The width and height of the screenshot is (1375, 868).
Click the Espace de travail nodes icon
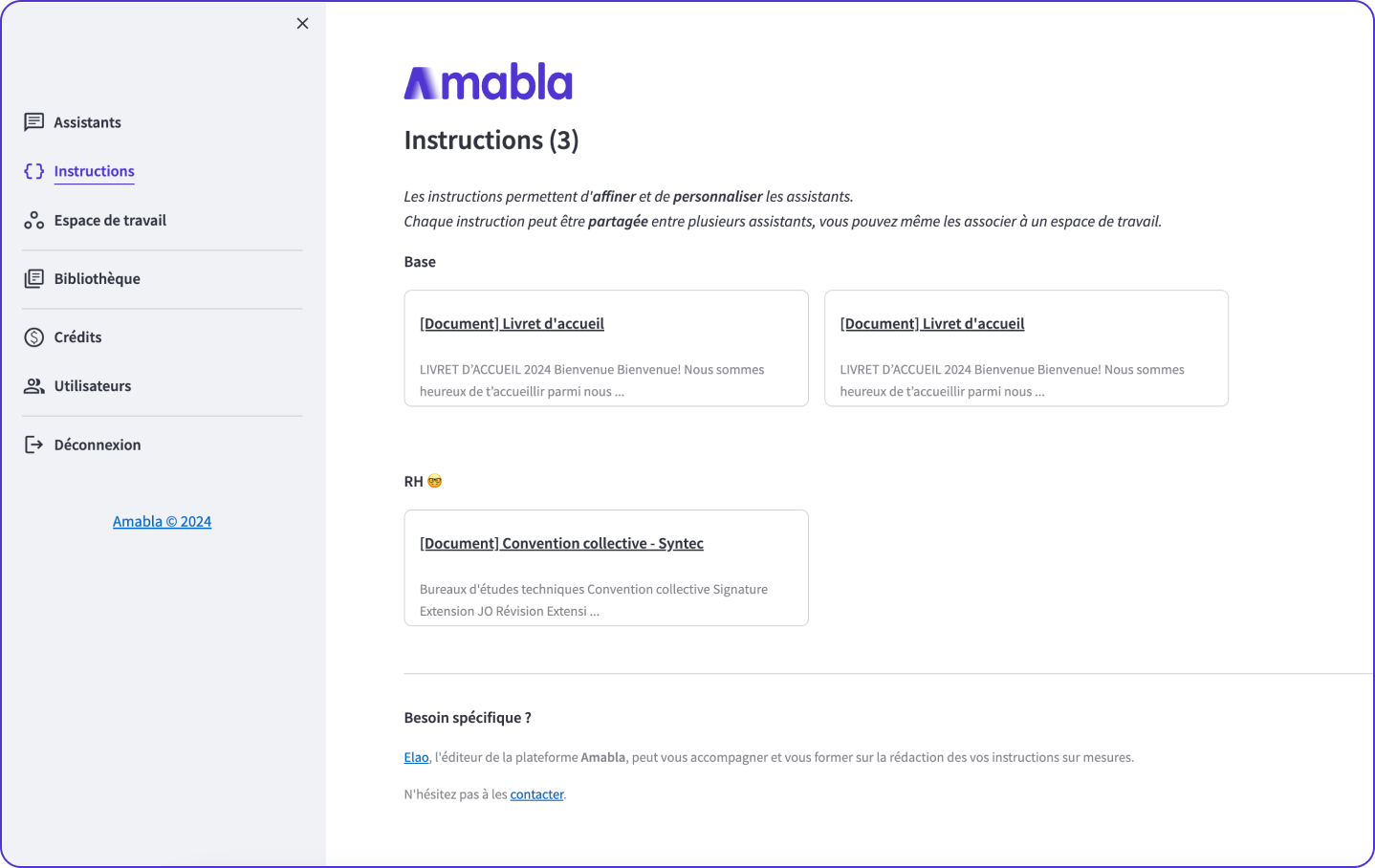coord(34,221)
